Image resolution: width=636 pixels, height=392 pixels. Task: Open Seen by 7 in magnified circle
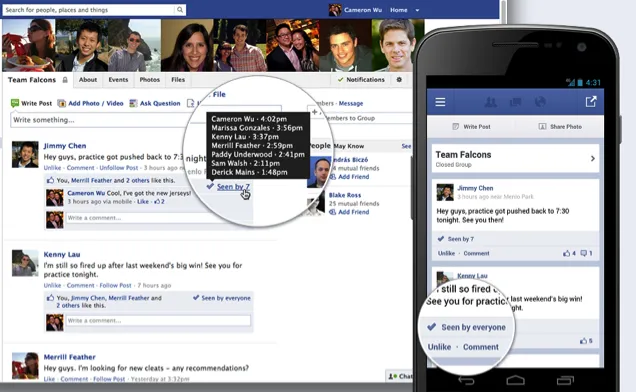point(233,187)
